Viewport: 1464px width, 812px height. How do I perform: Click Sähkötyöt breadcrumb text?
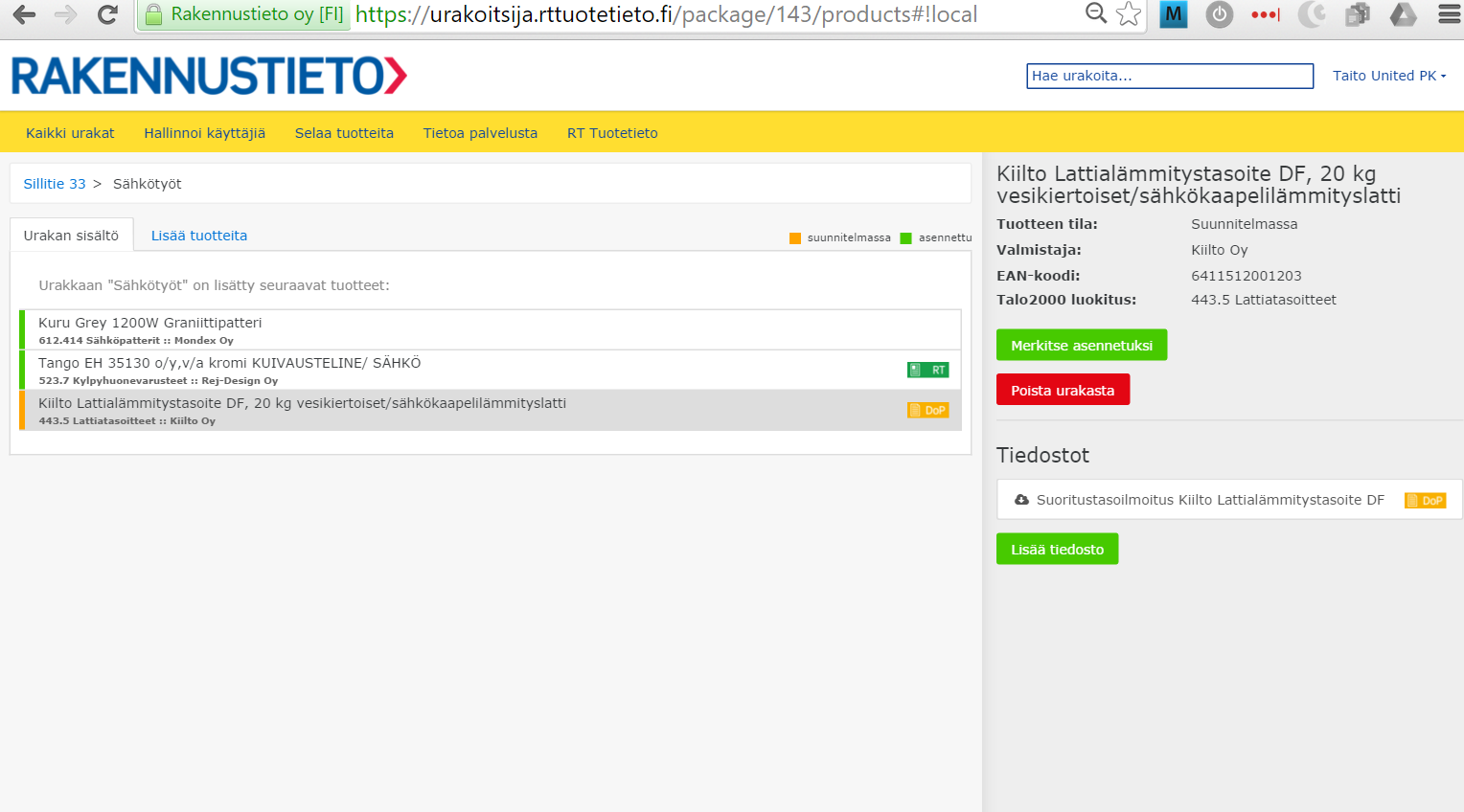pyautogui.click(x=147, y=184)
